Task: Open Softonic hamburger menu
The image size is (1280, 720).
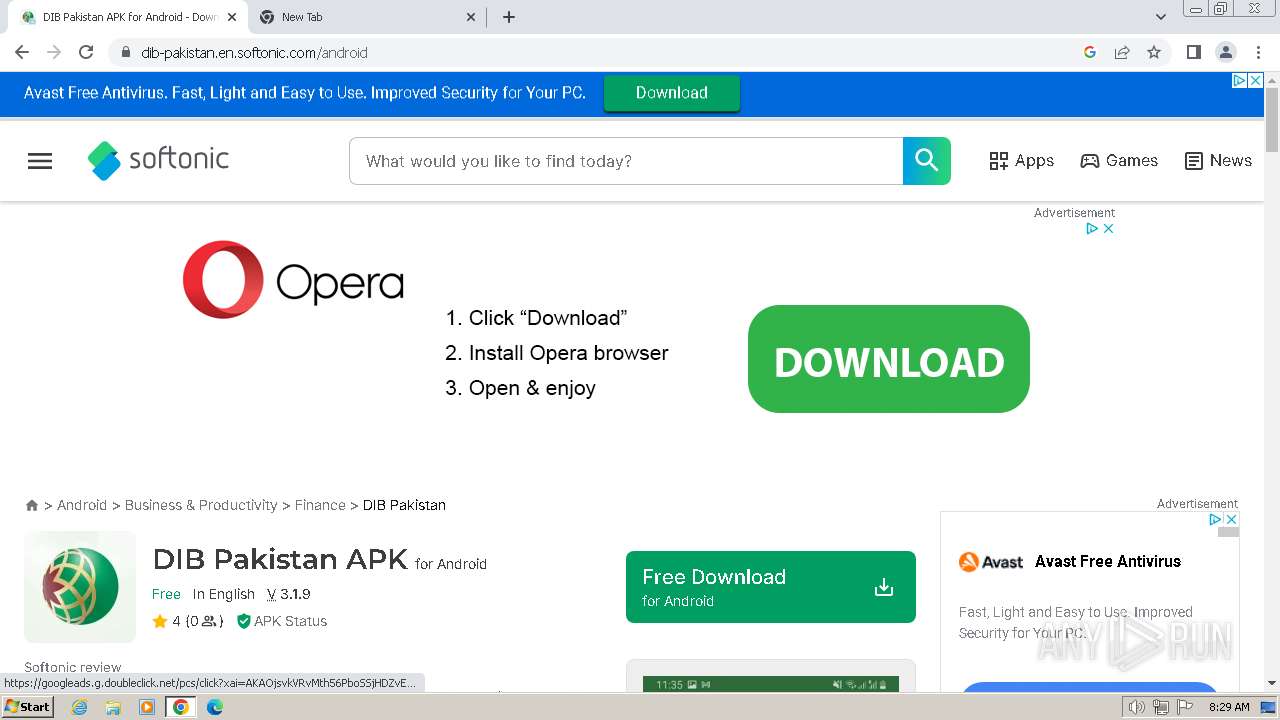Action: pos(40,161)
